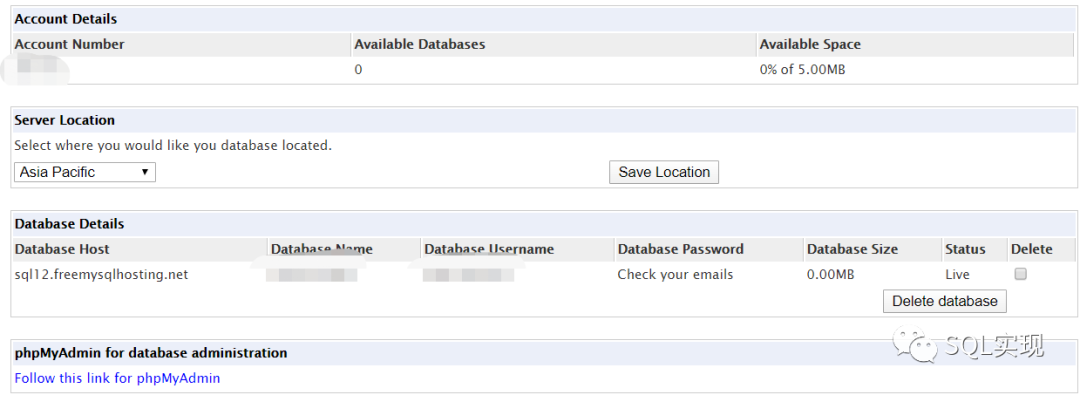Image resolution: width=1080 pixels, height=395 pixels.
Task: Click the Live status value
Action: tap(957, 274)
